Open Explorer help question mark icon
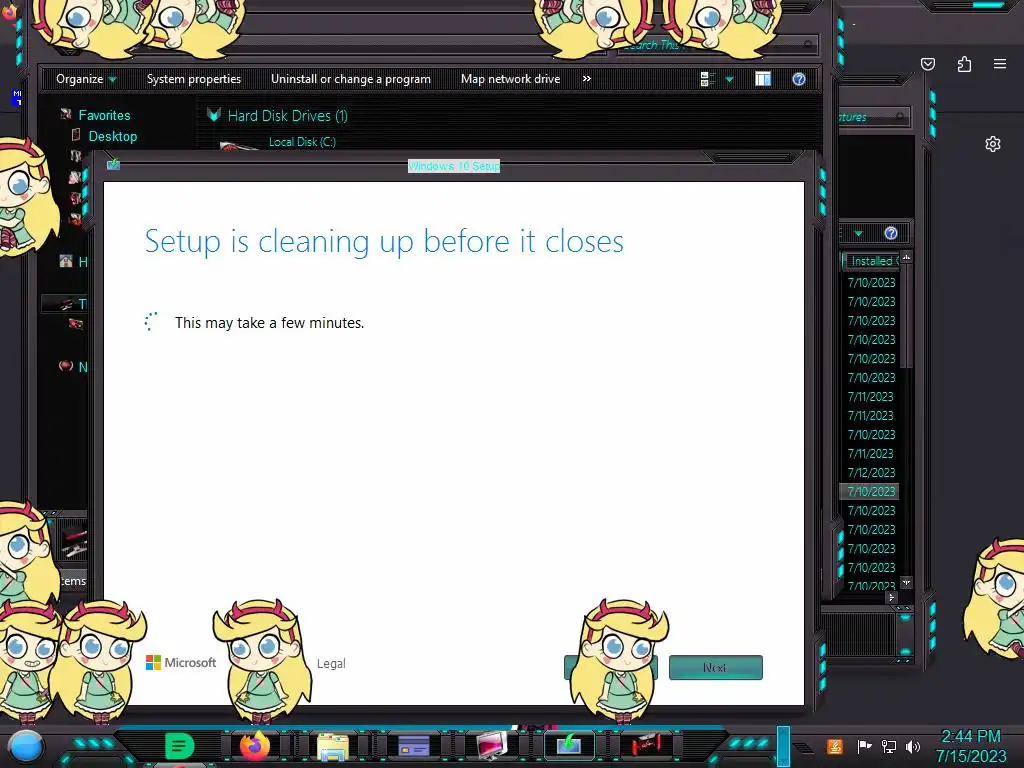 pyautogui.click(x=799, y=79)
